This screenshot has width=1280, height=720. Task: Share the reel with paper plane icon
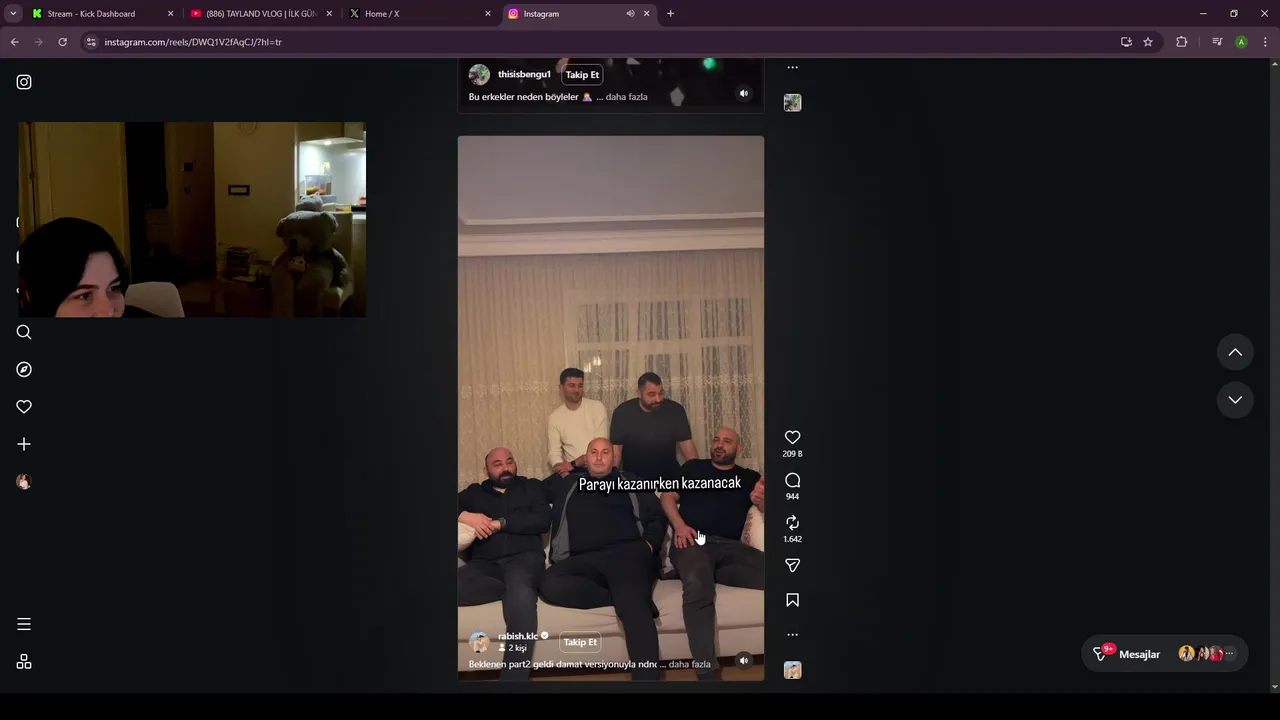click(x=792, y=566)
